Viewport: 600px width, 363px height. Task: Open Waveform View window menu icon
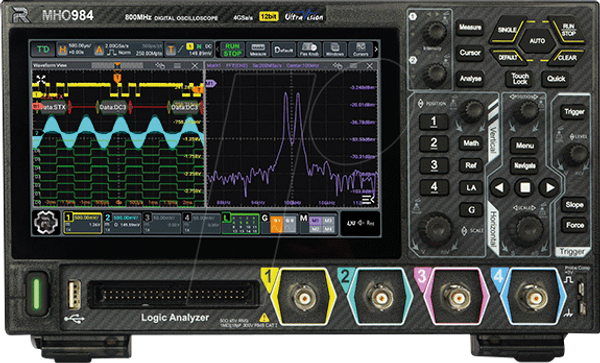pos(178,66)
